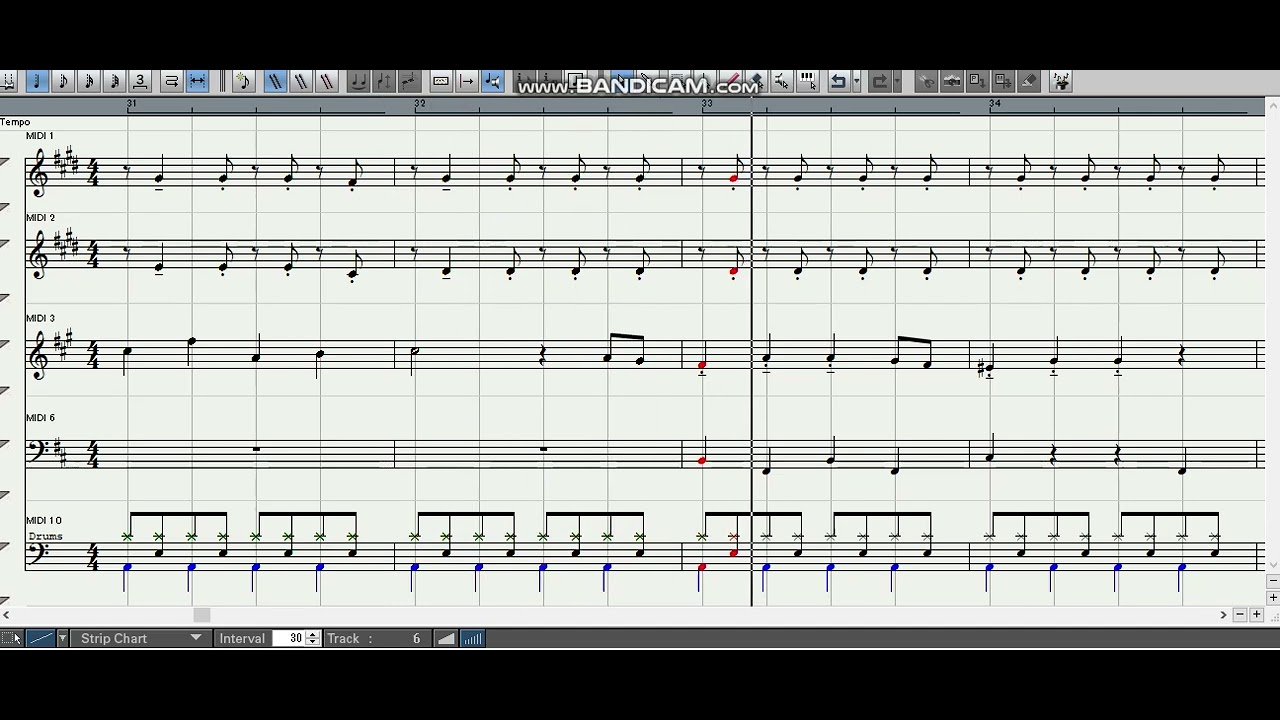Click the horizontal scrollbar thumb
Image resolution: width=1280 pixels, height=720 pixels.
coord(202,615)
